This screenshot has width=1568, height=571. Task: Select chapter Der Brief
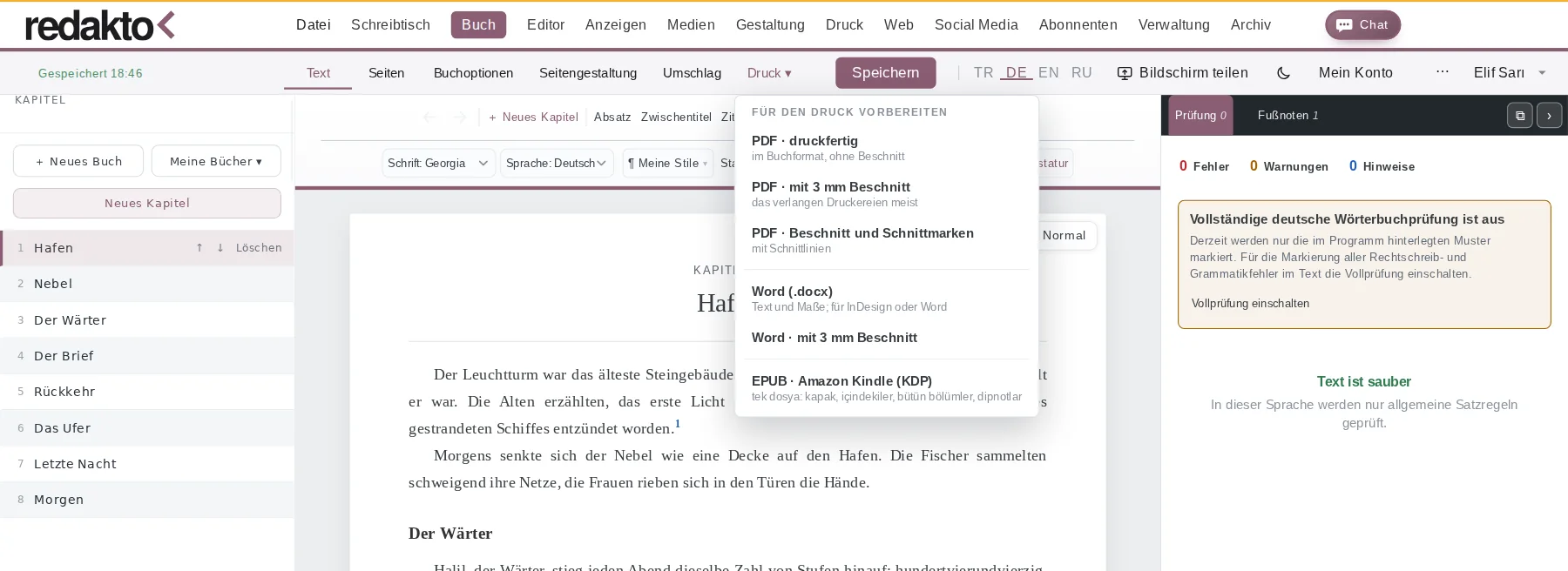coord(146,356)
